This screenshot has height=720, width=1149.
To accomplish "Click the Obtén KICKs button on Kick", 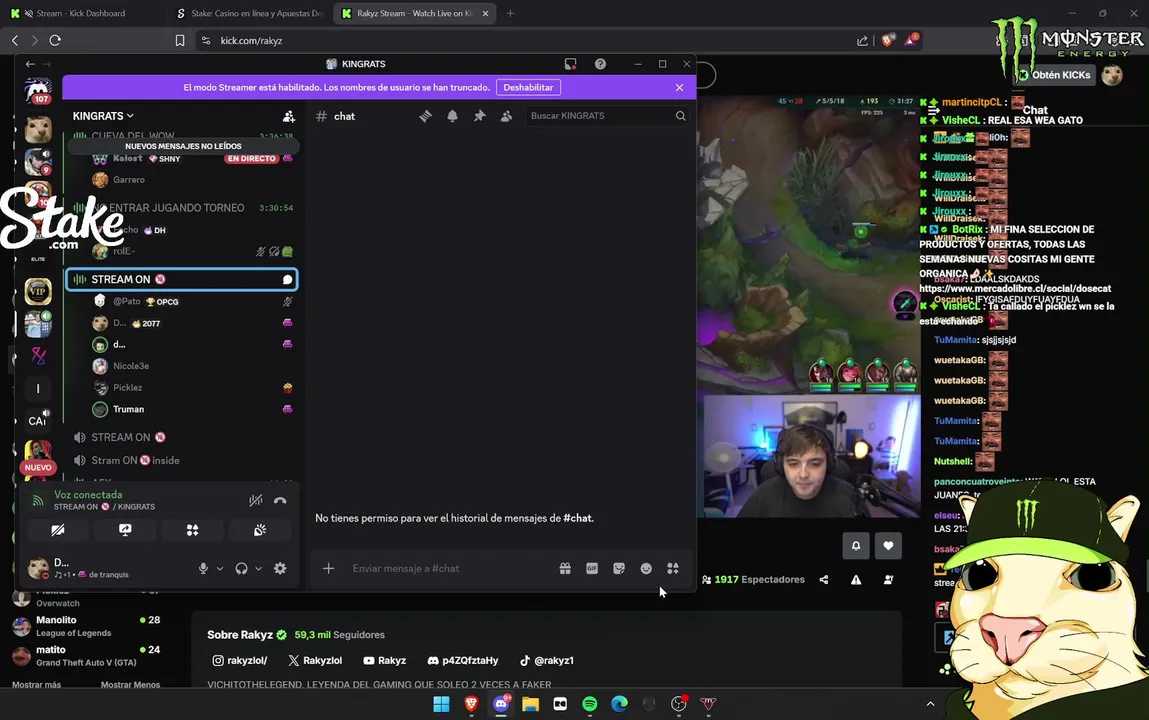I will (1054, 75).
